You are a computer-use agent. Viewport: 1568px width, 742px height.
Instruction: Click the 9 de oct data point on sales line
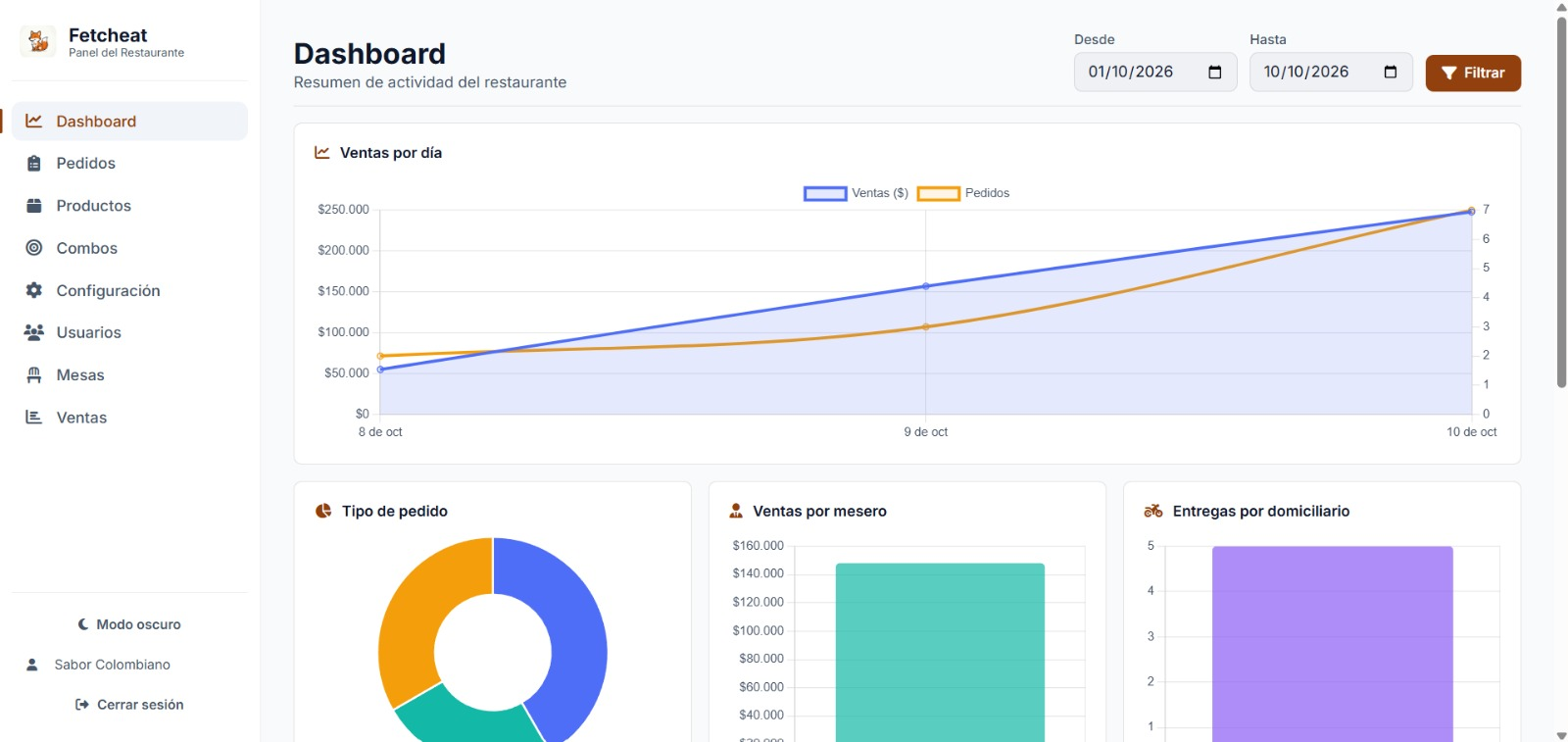coord(926,286)
